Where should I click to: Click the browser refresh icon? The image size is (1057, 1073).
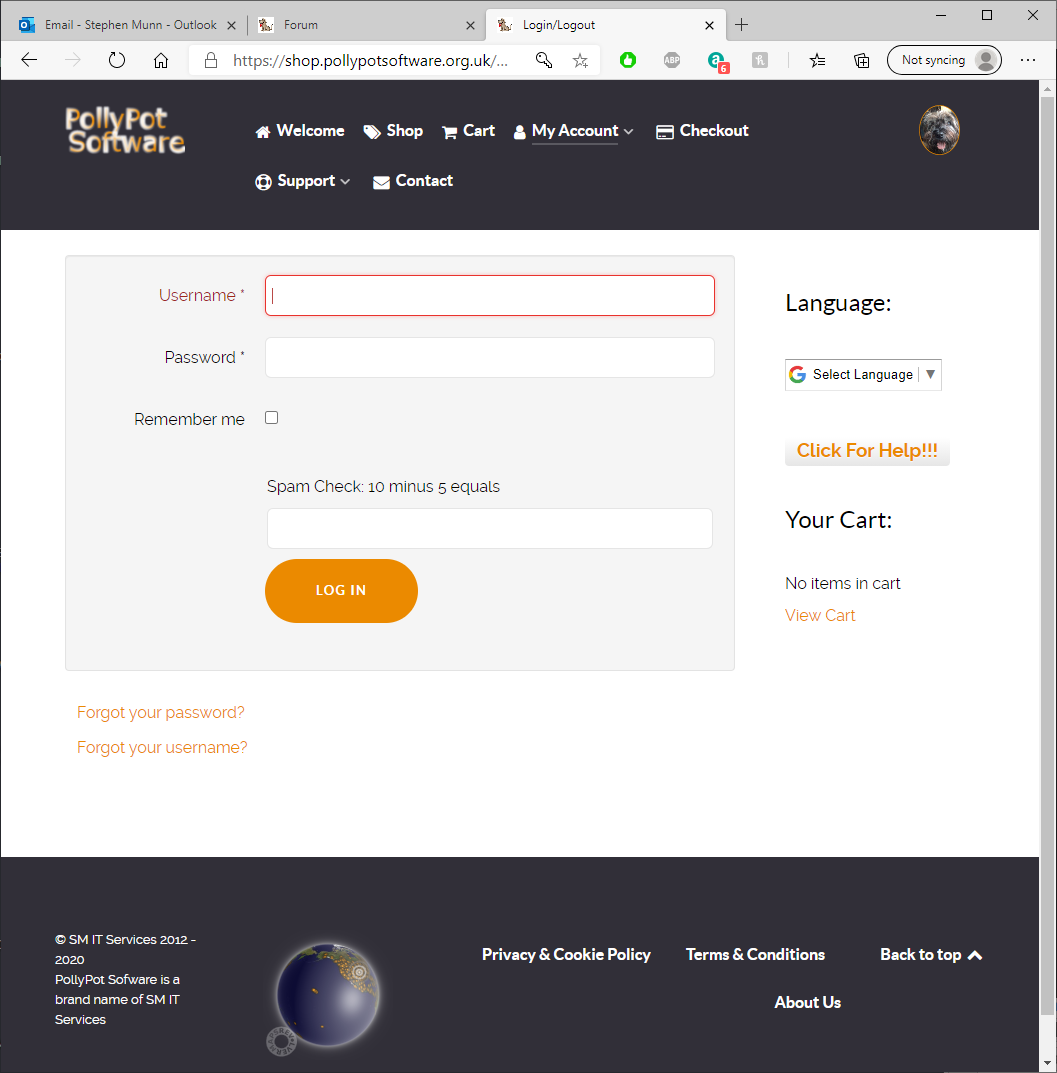tap(117, 60)
